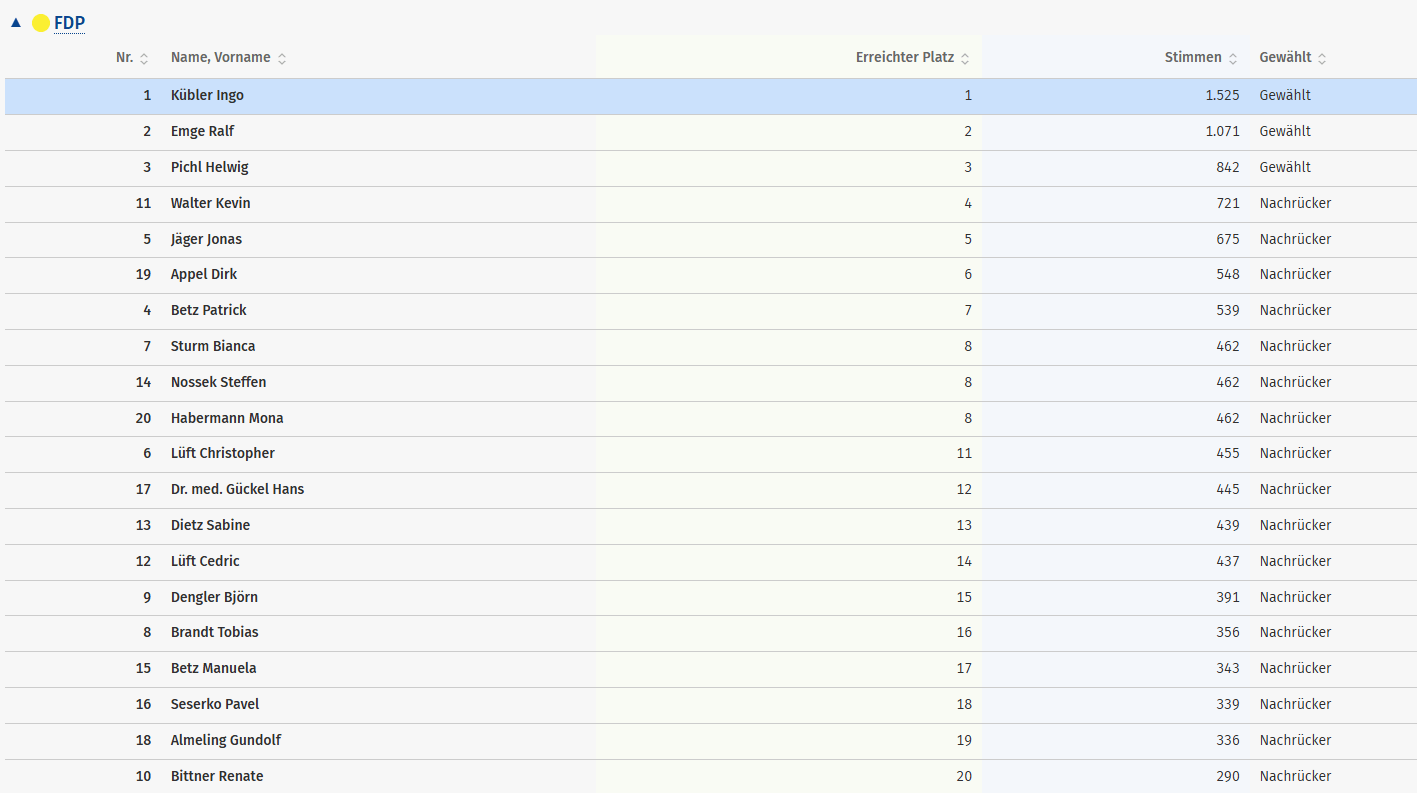
Task: Click the Stimmen column header text
Action: click(1192, 58)
